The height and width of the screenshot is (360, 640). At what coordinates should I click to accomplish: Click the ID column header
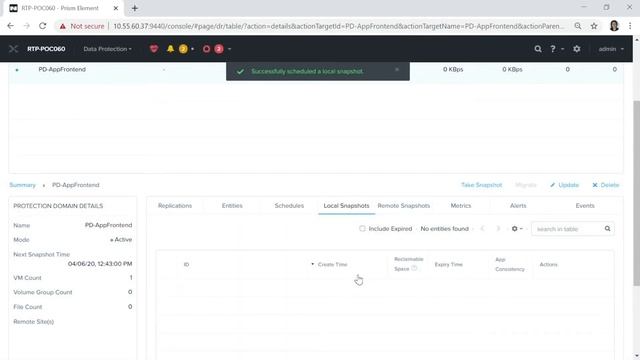(186, 264)
